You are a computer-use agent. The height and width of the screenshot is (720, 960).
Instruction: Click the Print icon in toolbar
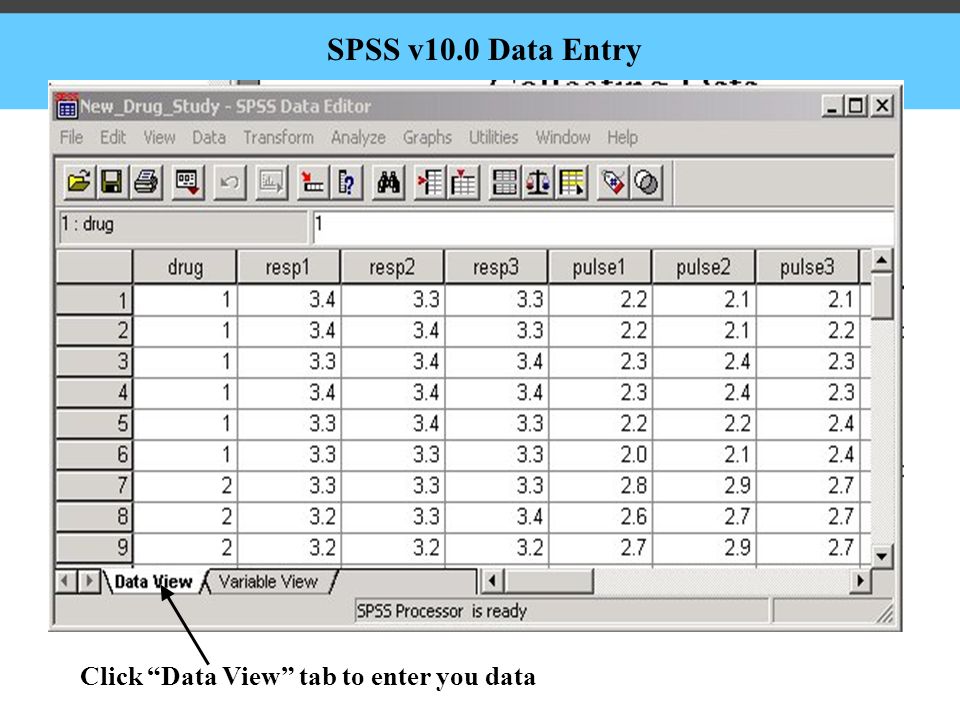click(146, 182)
